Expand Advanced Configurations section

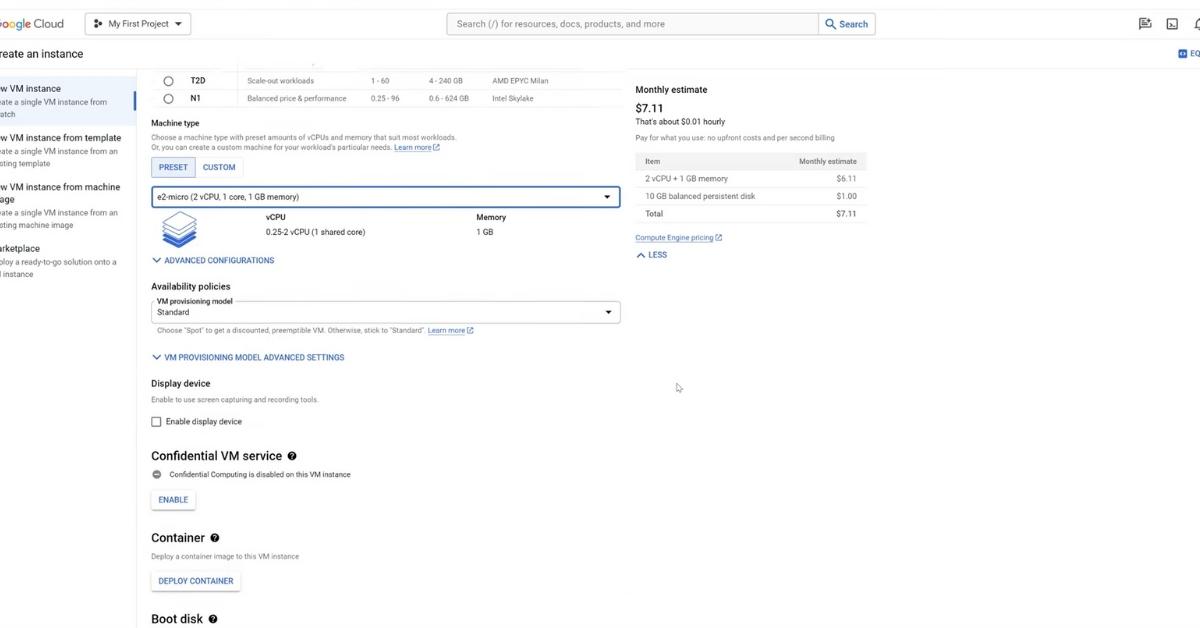[x=213, y=261]
